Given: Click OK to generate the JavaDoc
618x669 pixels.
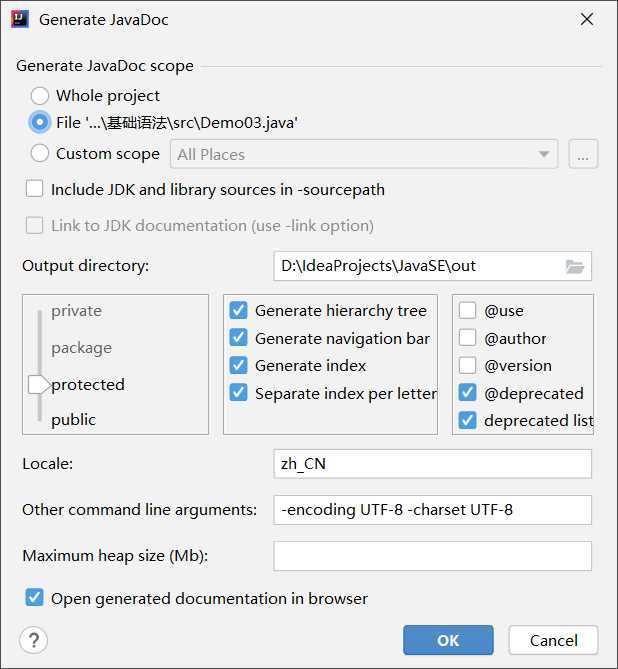Looking at the screenshot, I should click(448, 640).
